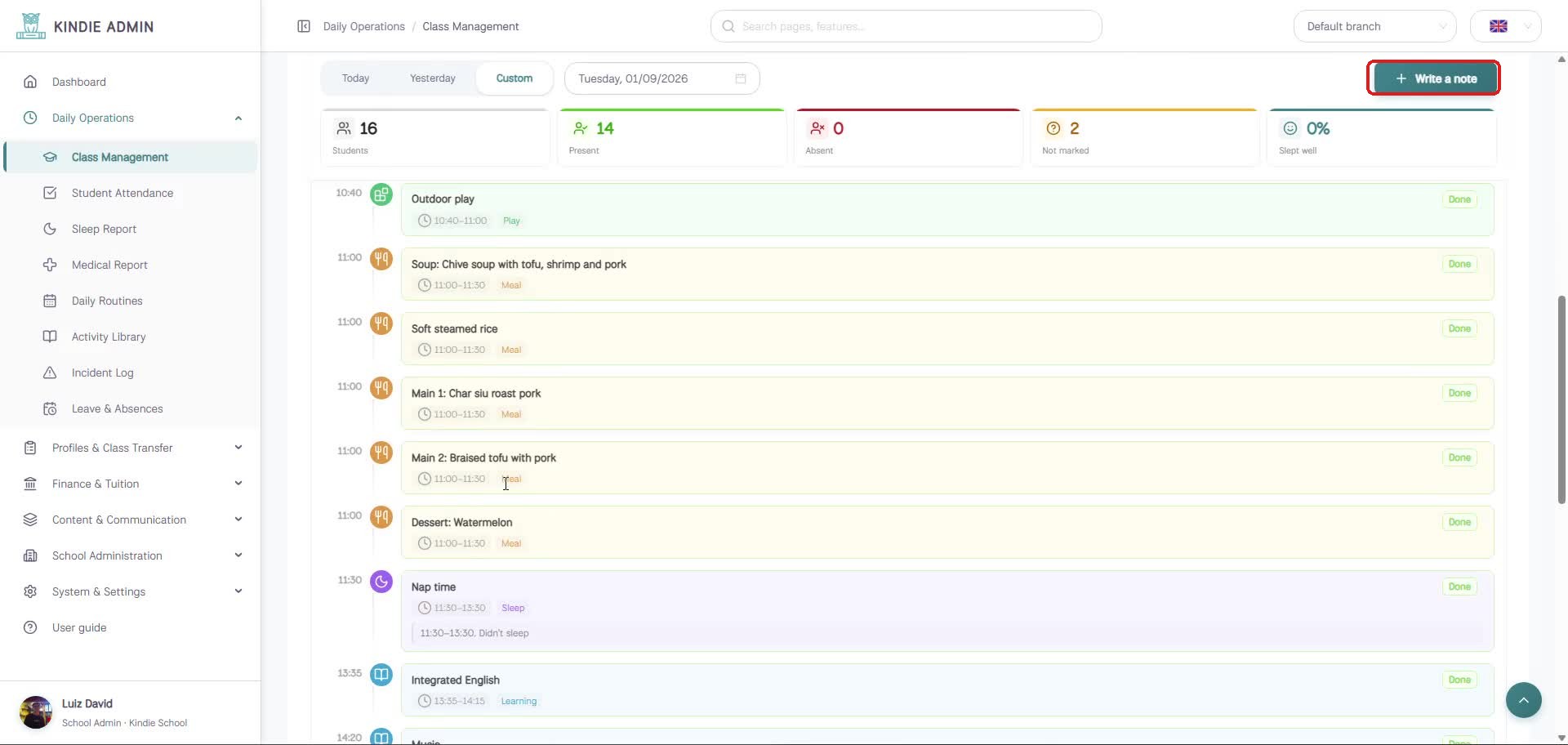
Task: Expand Content & Communication menu
Action: [x=131, y=520]
